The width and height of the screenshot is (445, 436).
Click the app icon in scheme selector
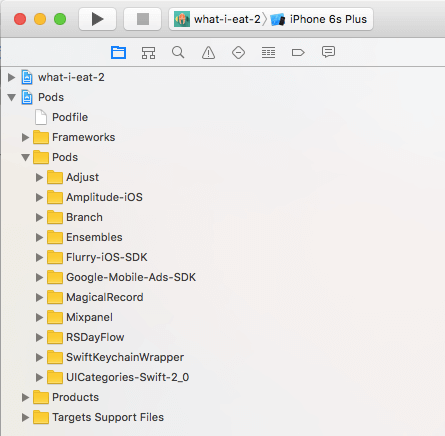[182, 19]
